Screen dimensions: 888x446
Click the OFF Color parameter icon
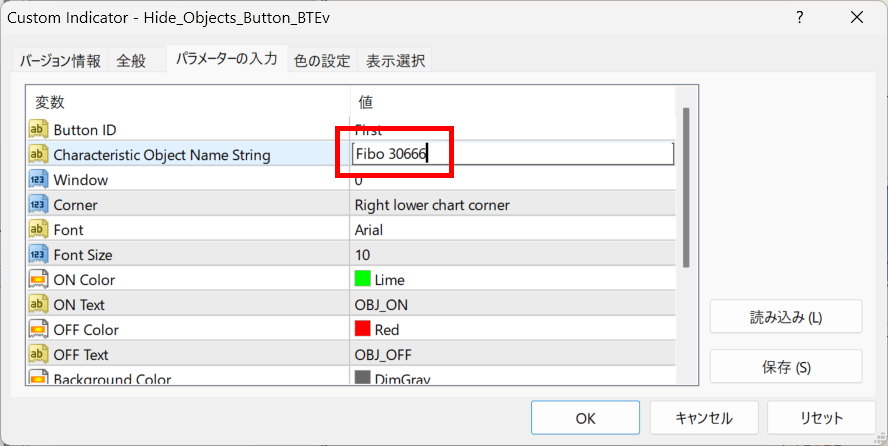point(38,330)
